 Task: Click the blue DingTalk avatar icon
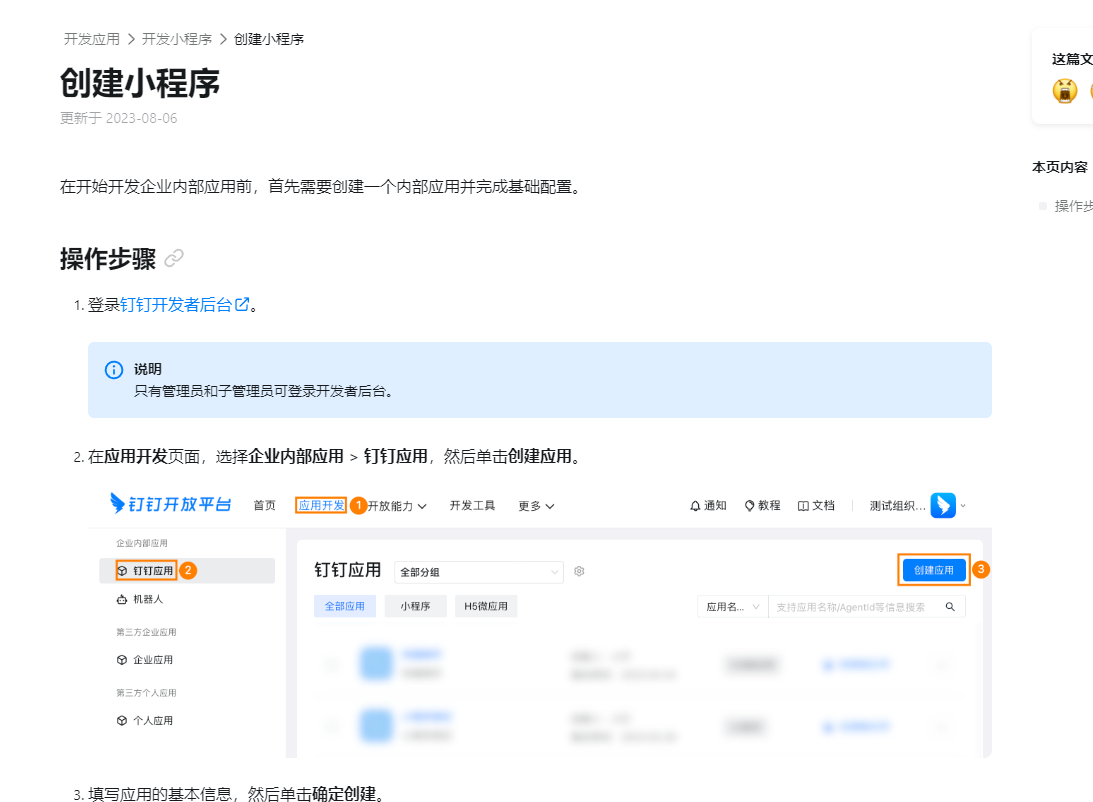point(943,505)
